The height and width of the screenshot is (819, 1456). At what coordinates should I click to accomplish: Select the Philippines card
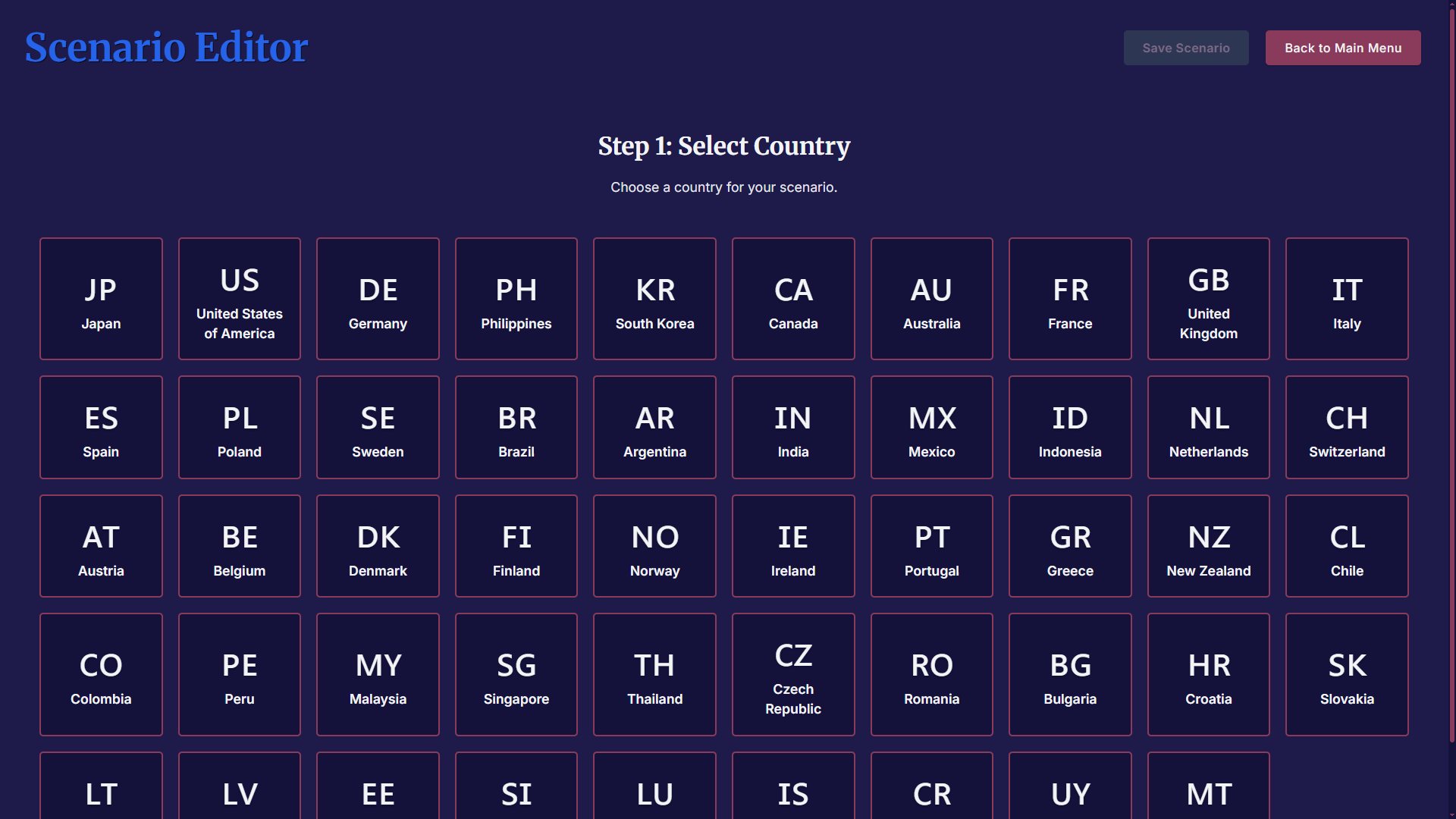tap(516, 299)
